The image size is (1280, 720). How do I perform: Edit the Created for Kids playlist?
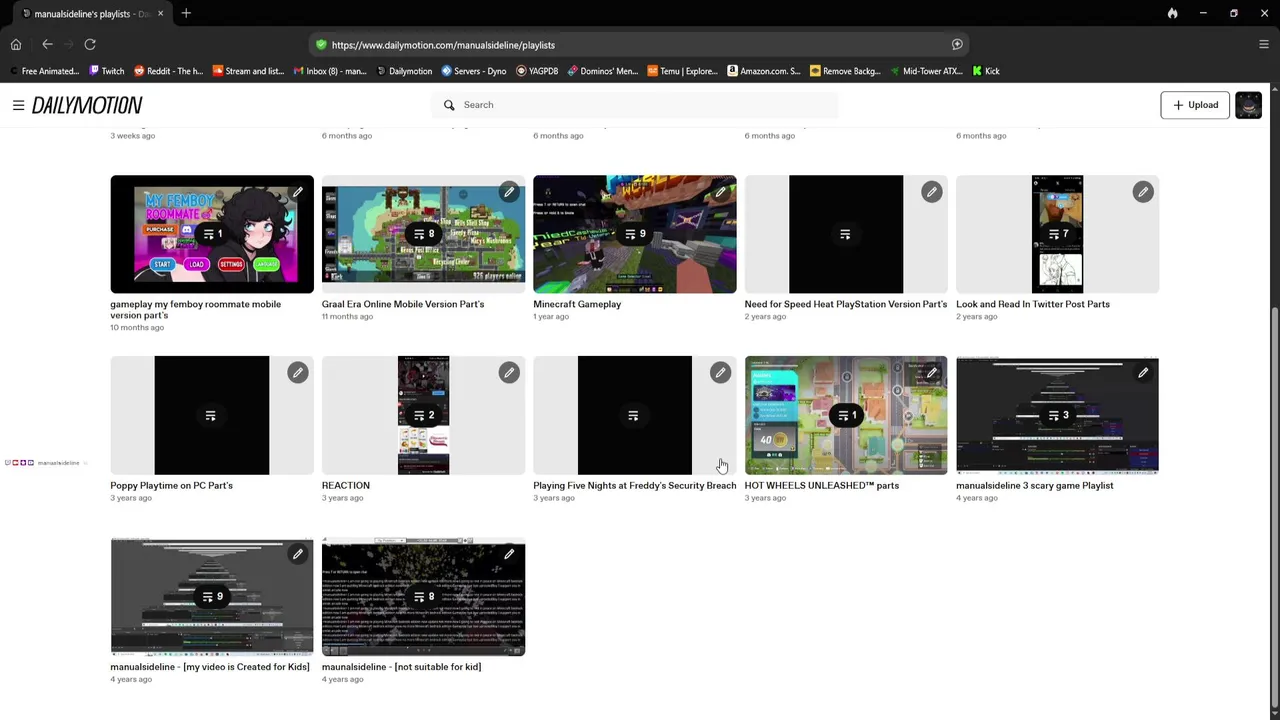tap(298, 553)
